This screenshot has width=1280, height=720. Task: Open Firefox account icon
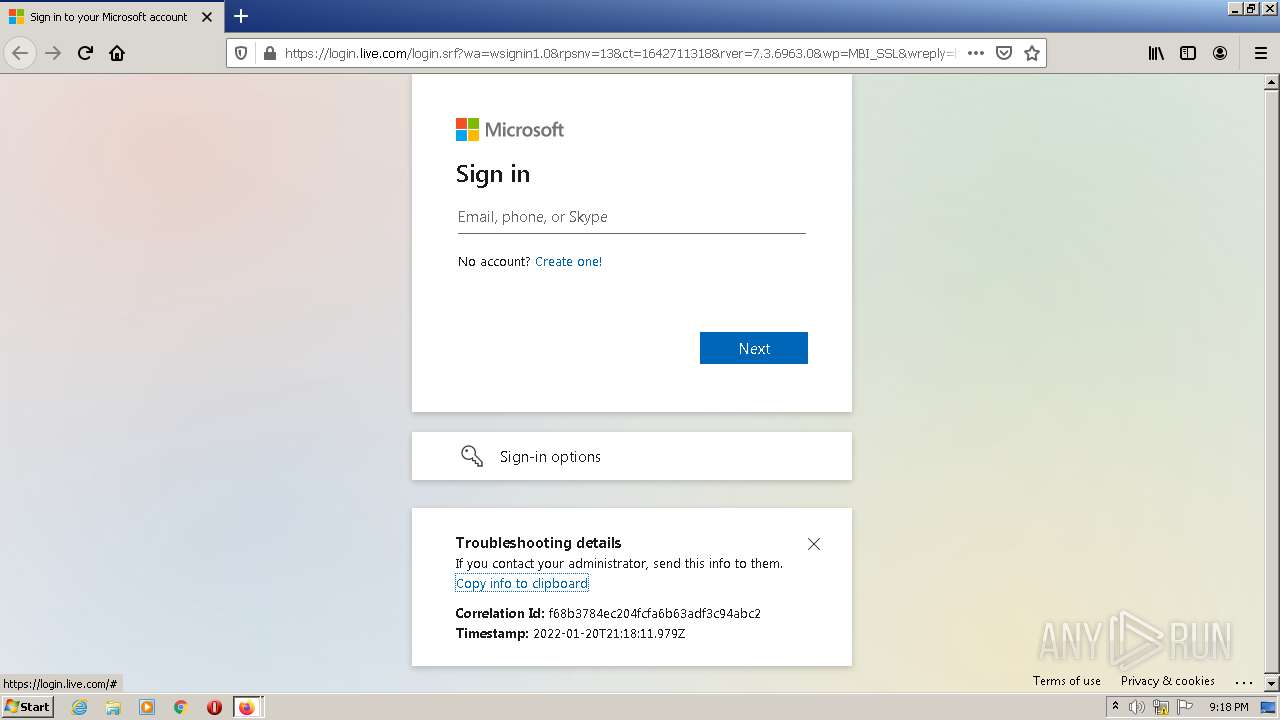(1220, 53)
